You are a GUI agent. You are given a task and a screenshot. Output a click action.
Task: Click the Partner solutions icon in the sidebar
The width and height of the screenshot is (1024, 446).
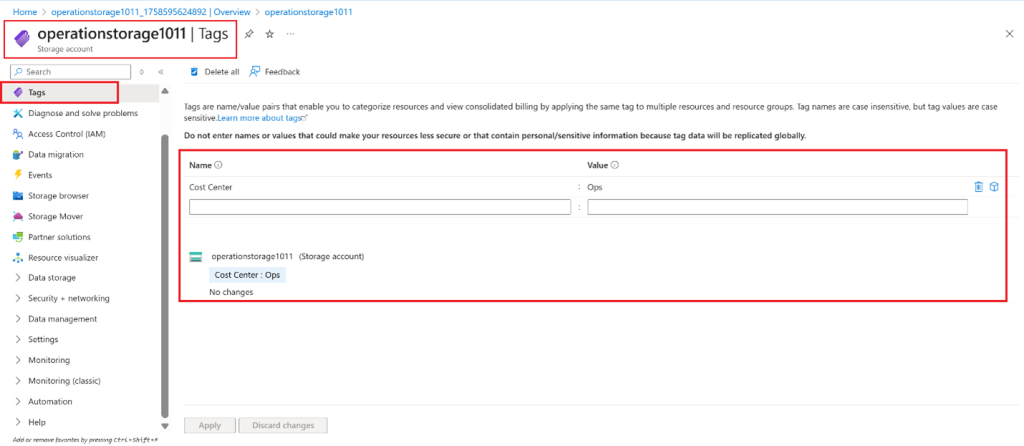pyautogui.click(x=18, y=237)
